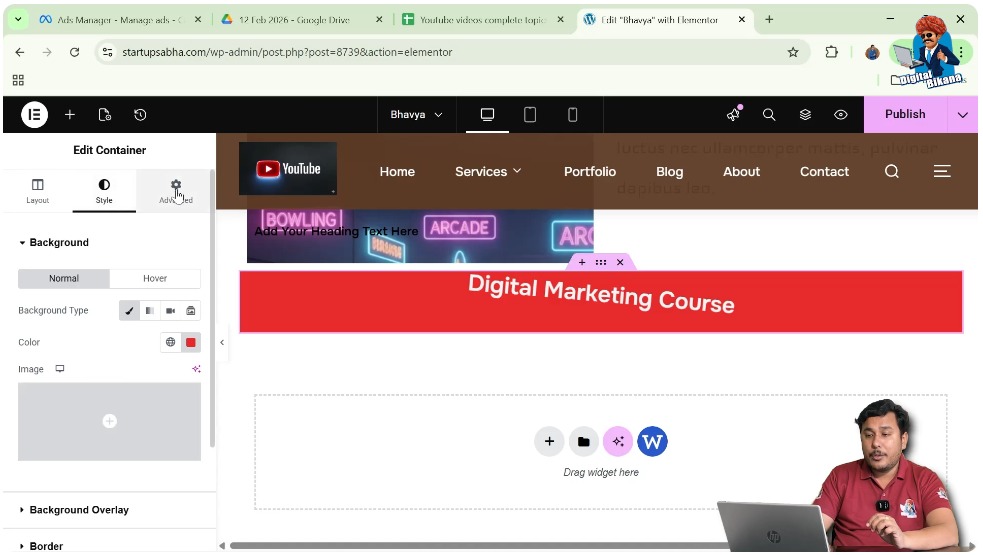Click the Add Element plus icon
The width and height of the screenshot is (983, 555).
coord(70,115)
